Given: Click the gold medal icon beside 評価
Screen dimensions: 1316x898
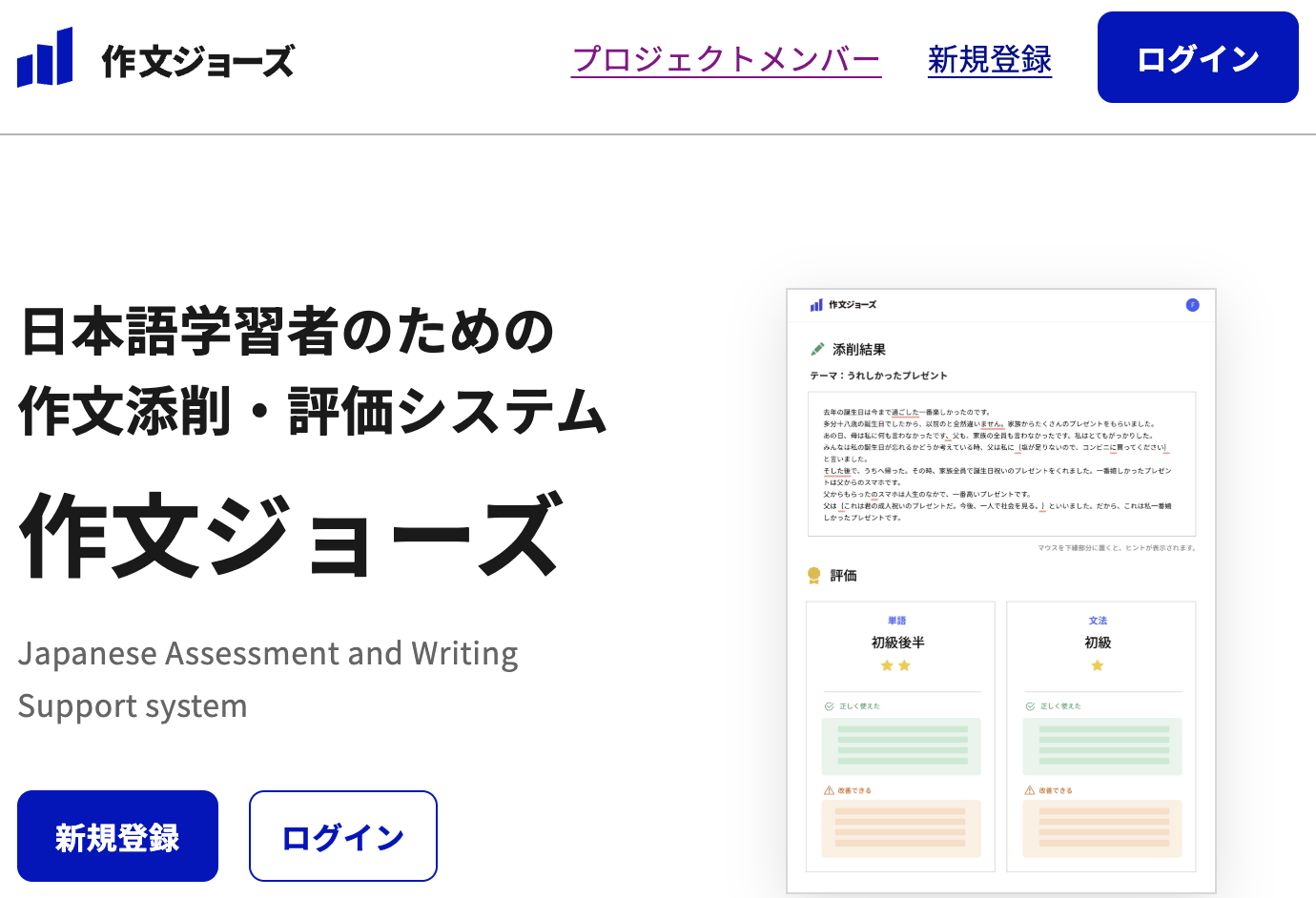Looking at the screenshot, I should (x=813, y=575).
